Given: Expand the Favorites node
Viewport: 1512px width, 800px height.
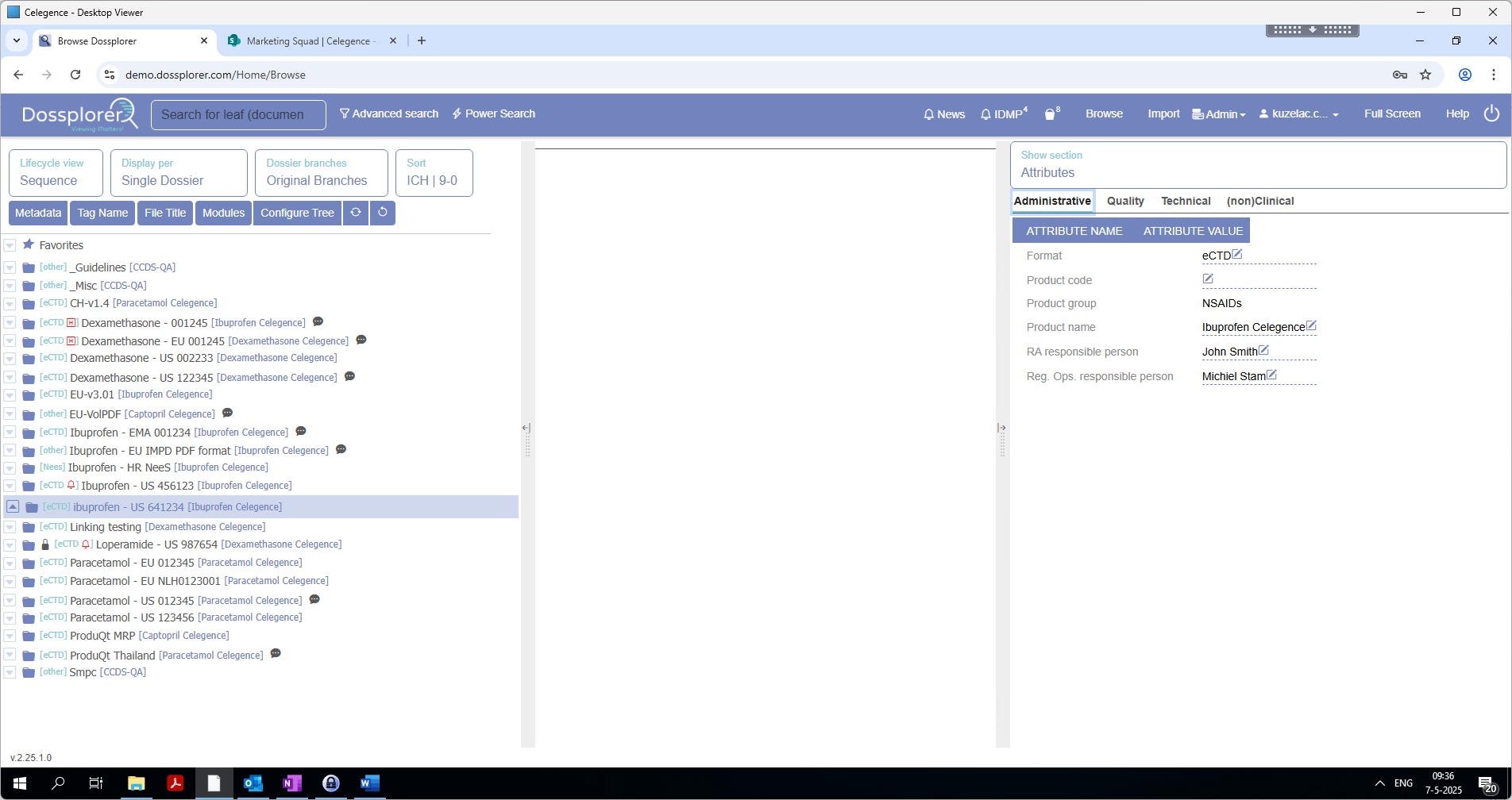Looking at the screenshot, I should [x=10, y=246].
